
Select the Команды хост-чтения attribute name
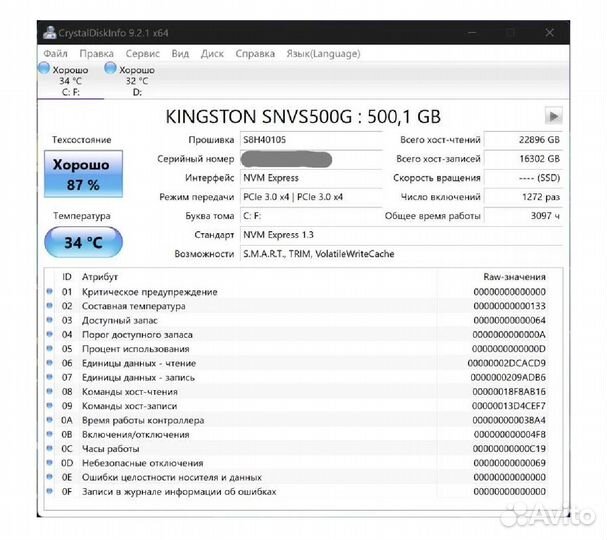(x=130, y=392)
